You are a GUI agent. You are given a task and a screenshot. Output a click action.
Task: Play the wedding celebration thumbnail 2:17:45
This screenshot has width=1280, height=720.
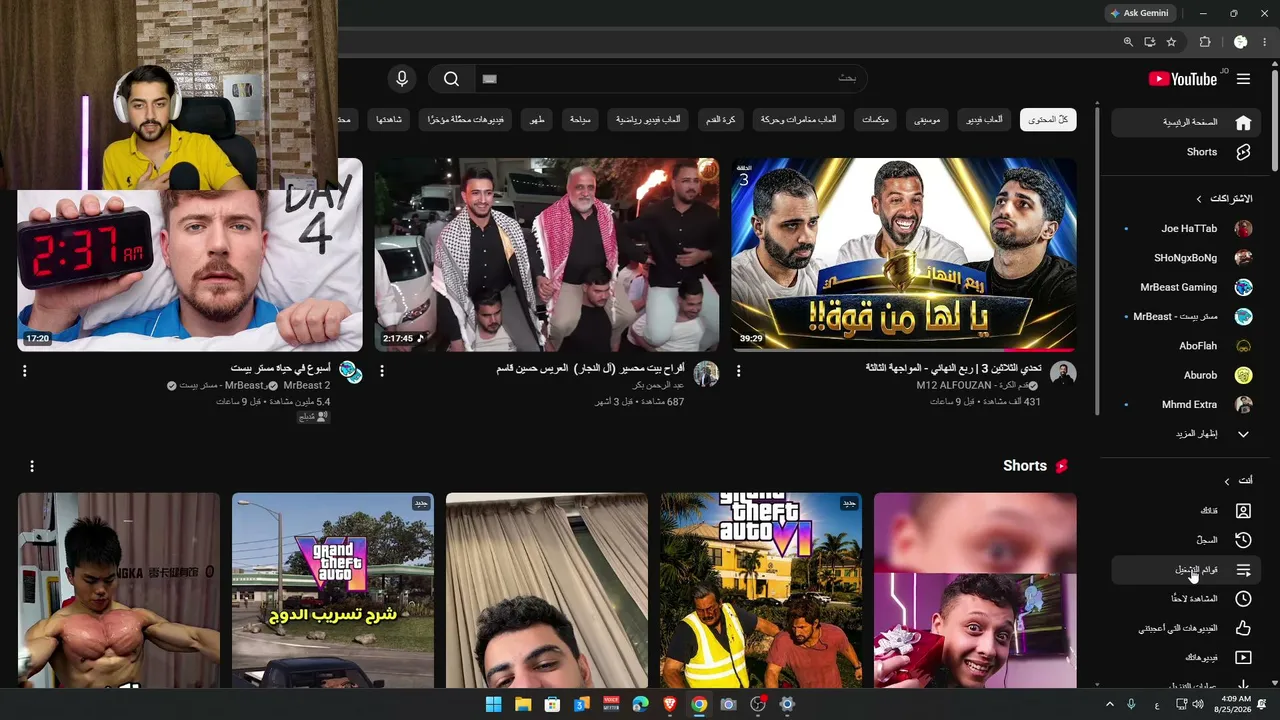click(547, 254)
